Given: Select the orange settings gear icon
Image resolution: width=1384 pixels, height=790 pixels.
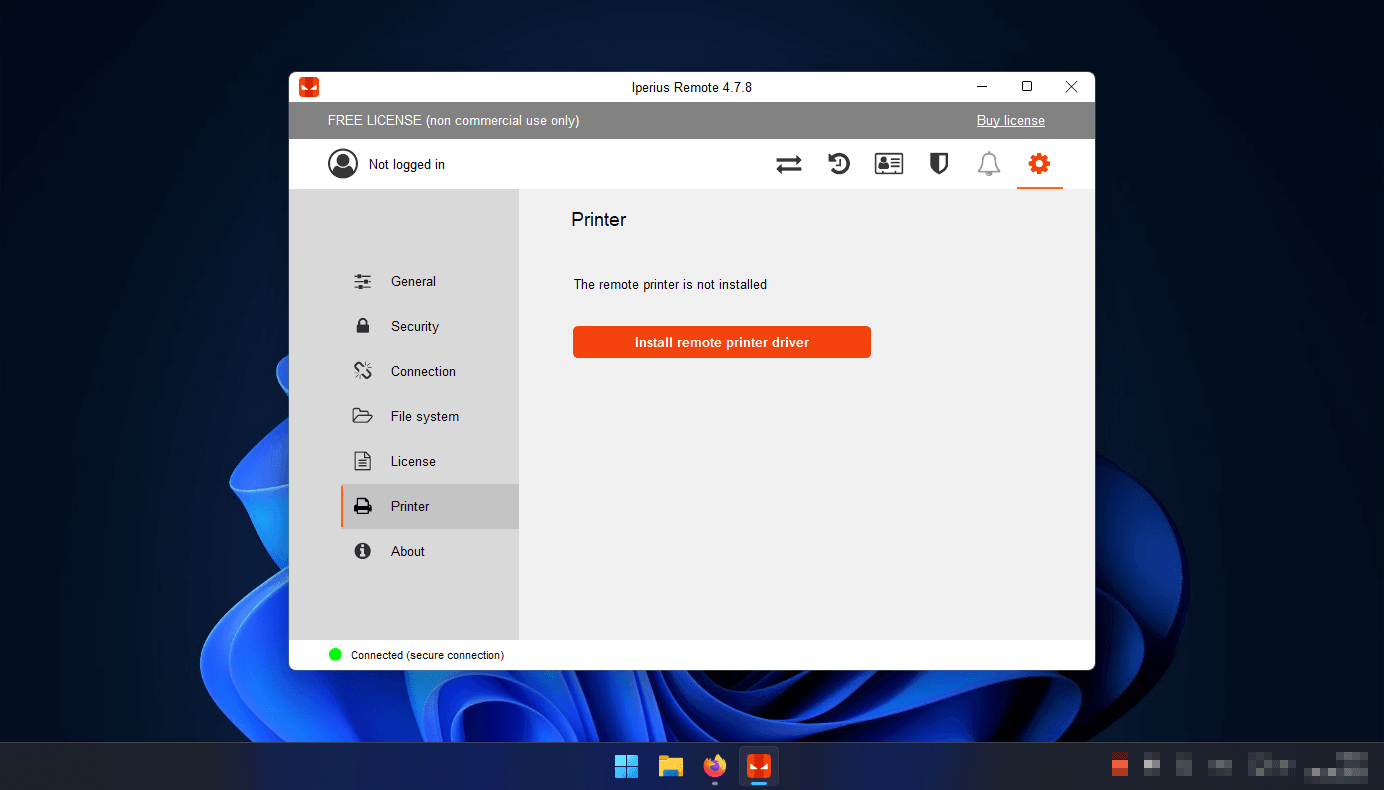Looking at the screenshot, I should [x=1039, y=163].
